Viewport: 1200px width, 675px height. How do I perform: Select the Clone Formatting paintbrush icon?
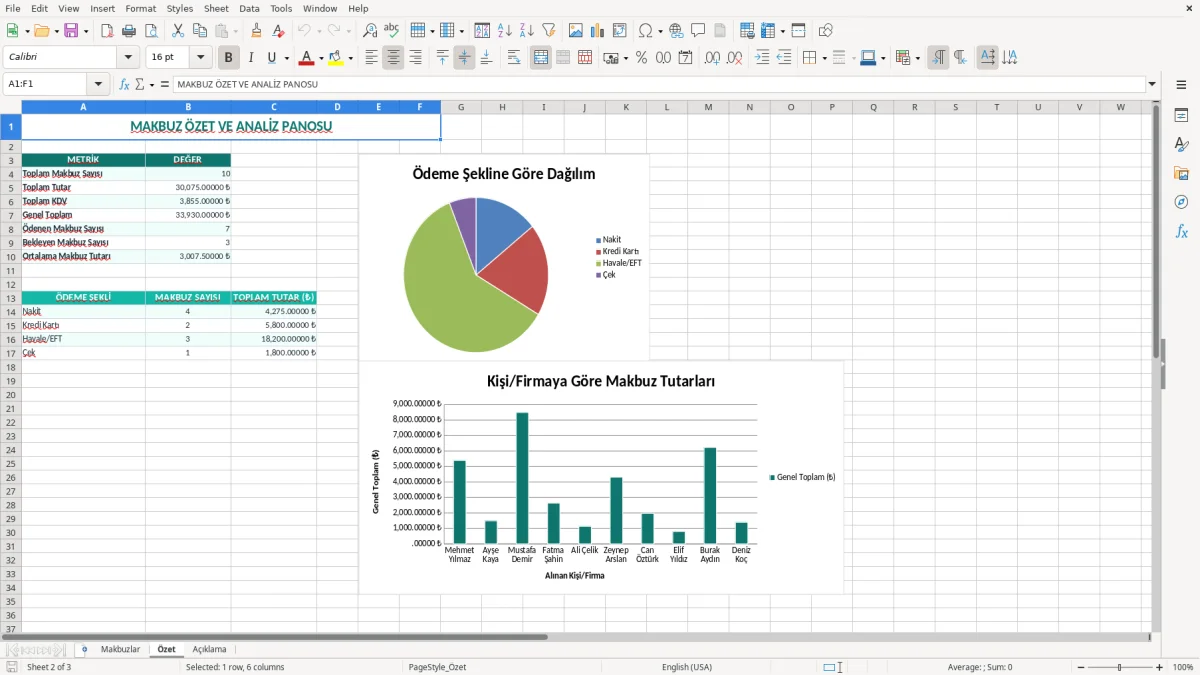257,31
